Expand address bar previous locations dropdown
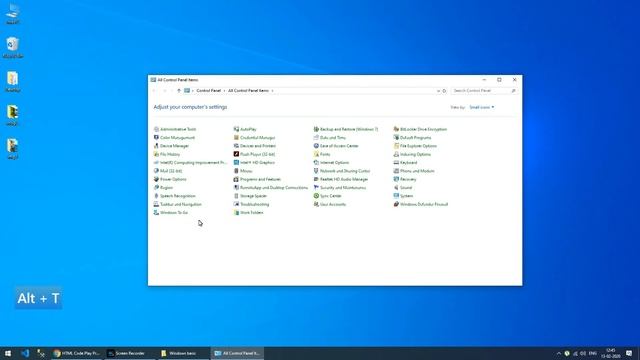 [438, 91]
